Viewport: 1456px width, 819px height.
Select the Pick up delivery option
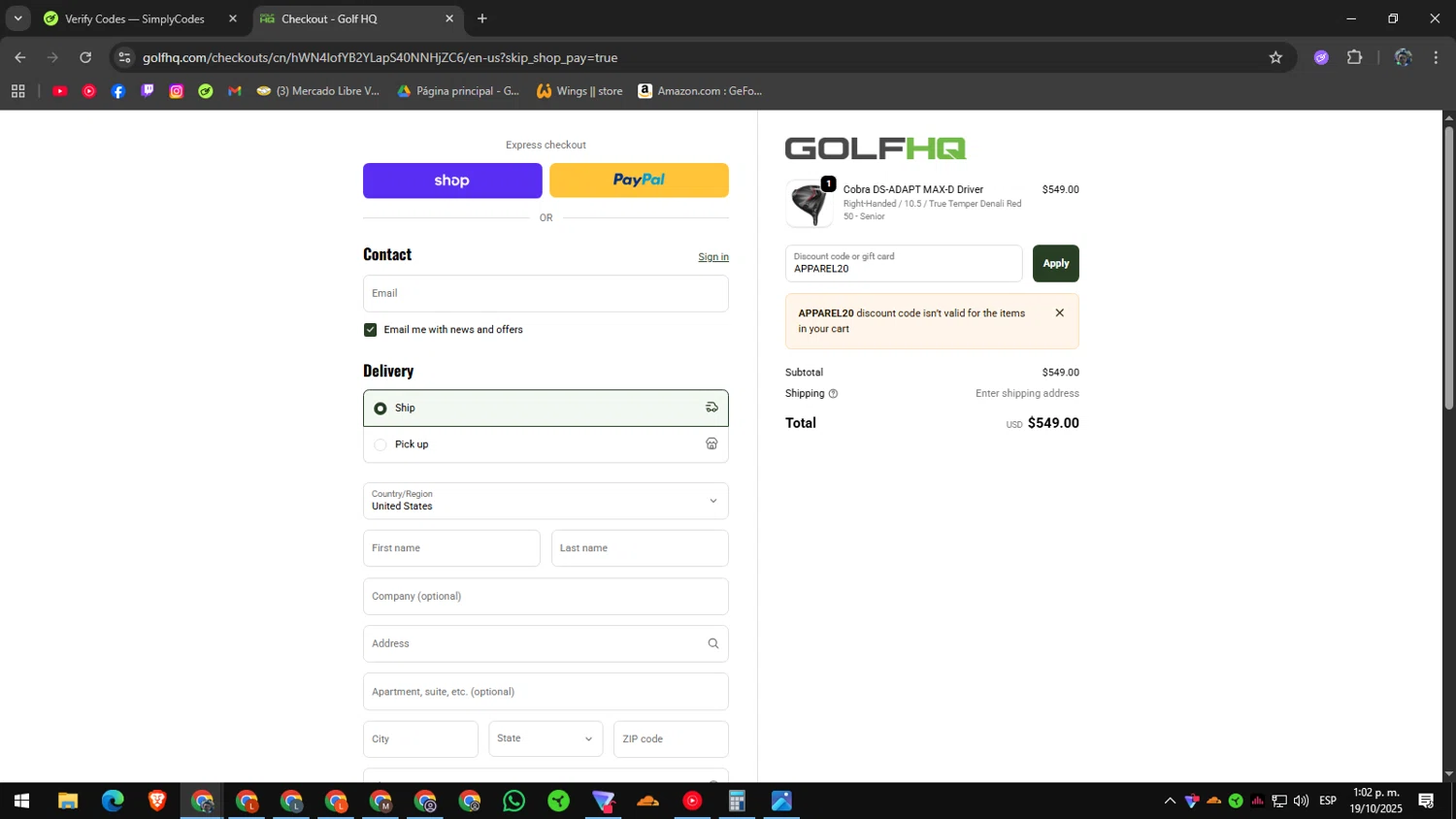tap(546, 444)
